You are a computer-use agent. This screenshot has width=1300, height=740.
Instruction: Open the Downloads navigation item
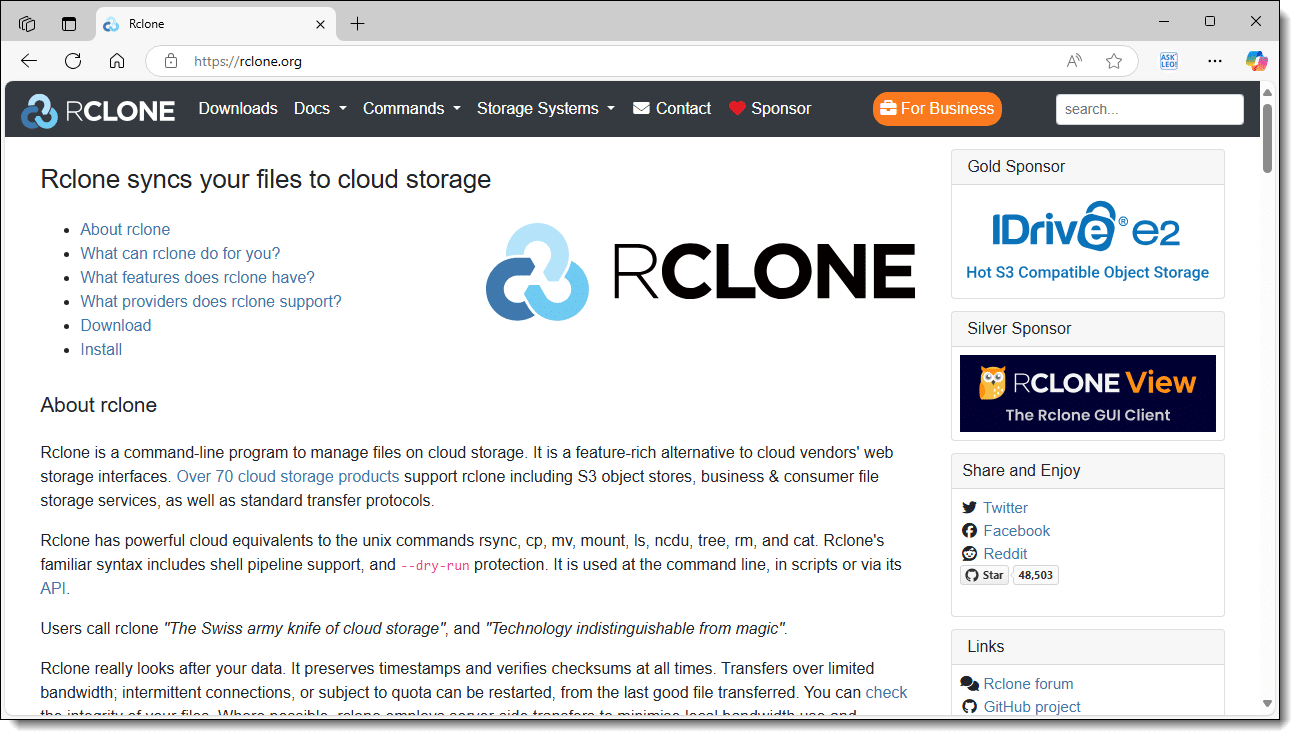238,109
